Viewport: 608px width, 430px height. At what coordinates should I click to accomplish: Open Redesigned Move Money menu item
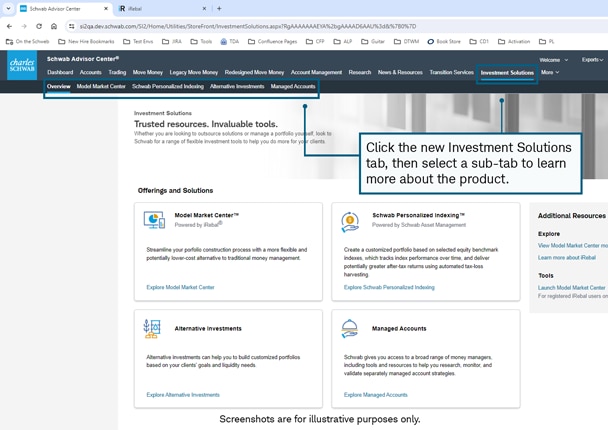[254, 73]
